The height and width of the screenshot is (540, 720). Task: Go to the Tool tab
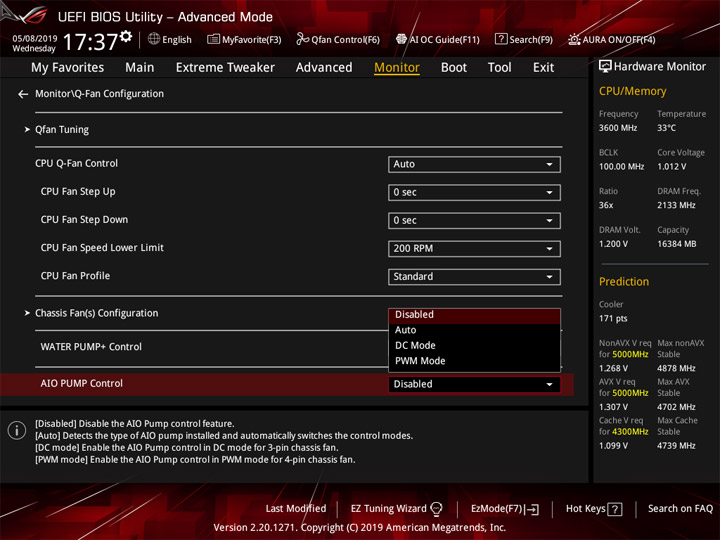[x=500, y=68]
